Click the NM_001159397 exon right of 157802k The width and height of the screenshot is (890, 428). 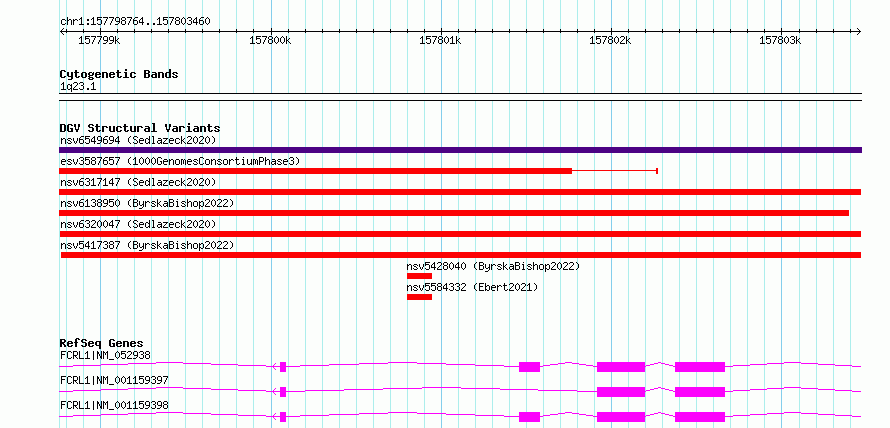(700, 392)
